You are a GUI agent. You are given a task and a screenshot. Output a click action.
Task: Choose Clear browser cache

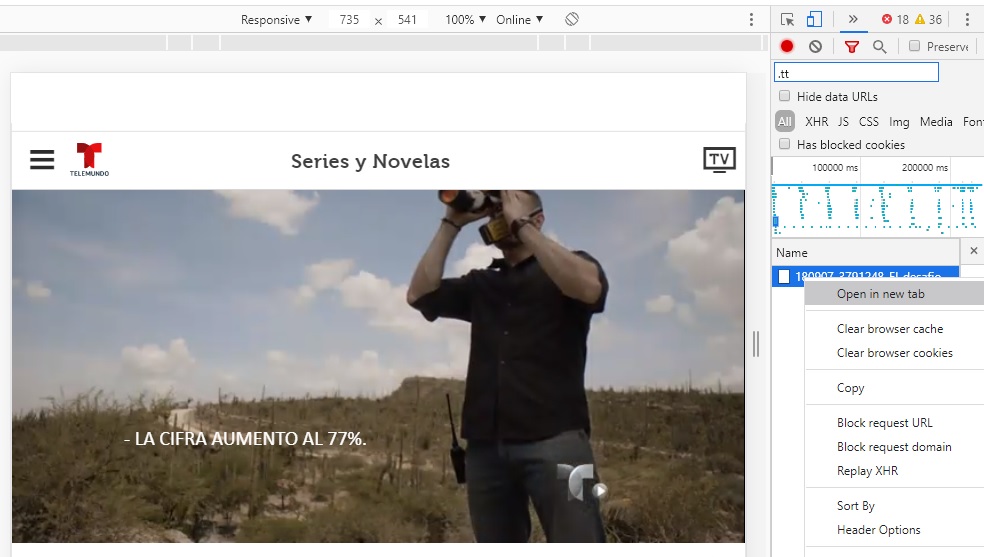pos(894,329)
